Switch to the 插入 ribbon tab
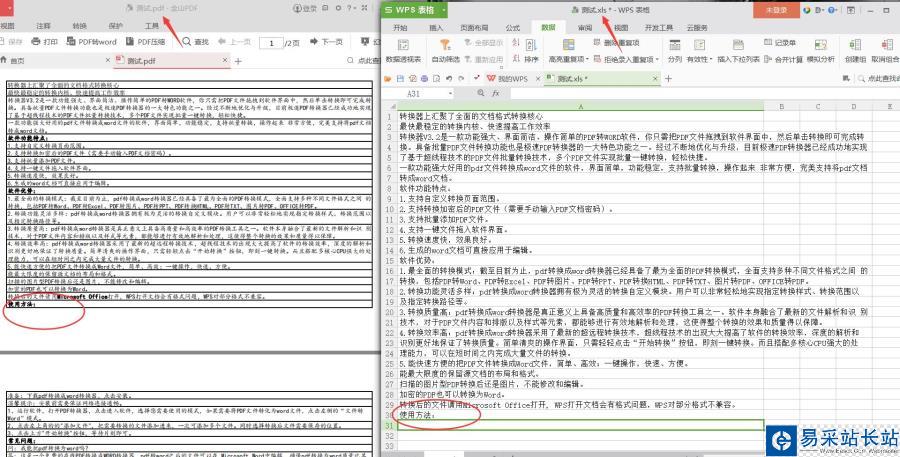This screenshot has width=900, height=457. [x=436, y=28]
